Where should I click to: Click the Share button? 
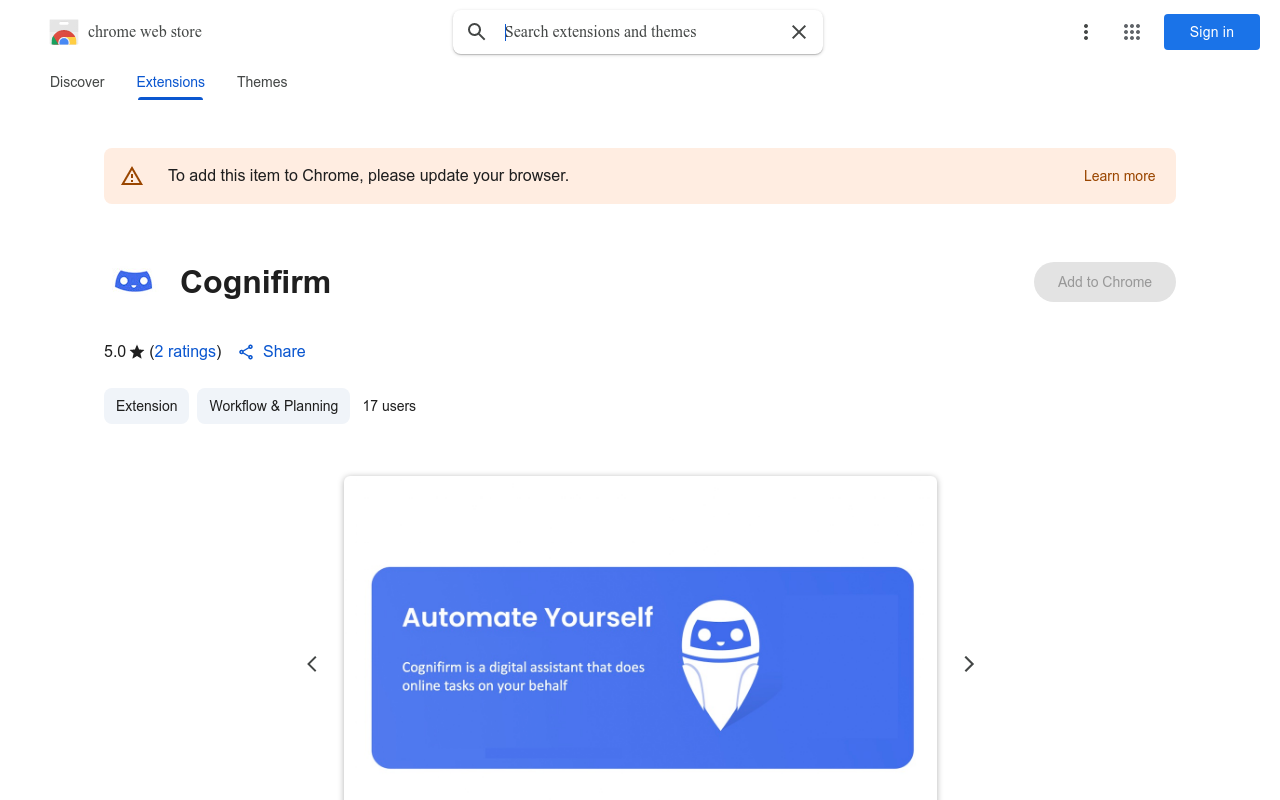pos(272,352)
